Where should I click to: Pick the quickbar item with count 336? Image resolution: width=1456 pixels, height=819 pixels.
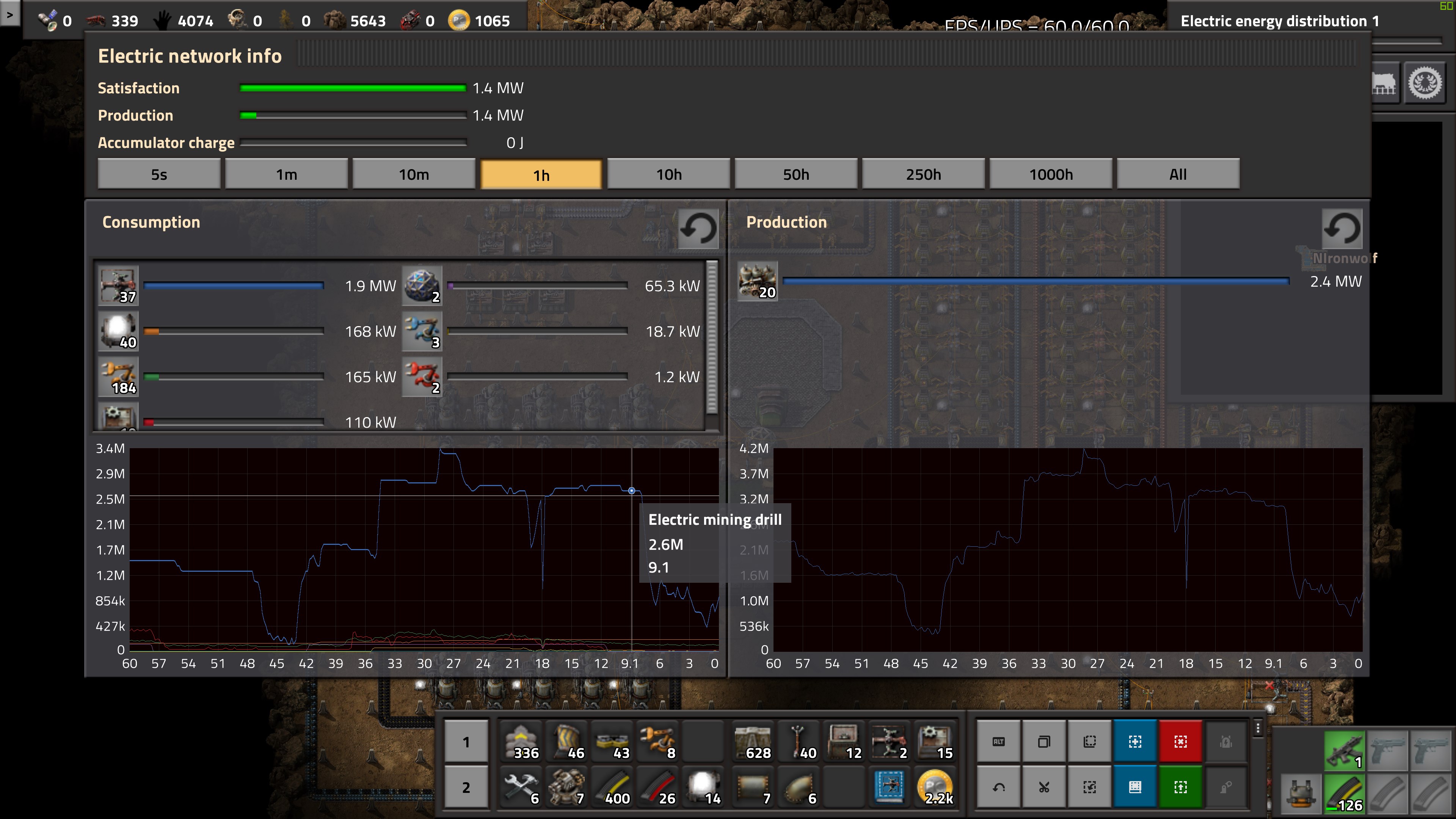pos(522,742)
